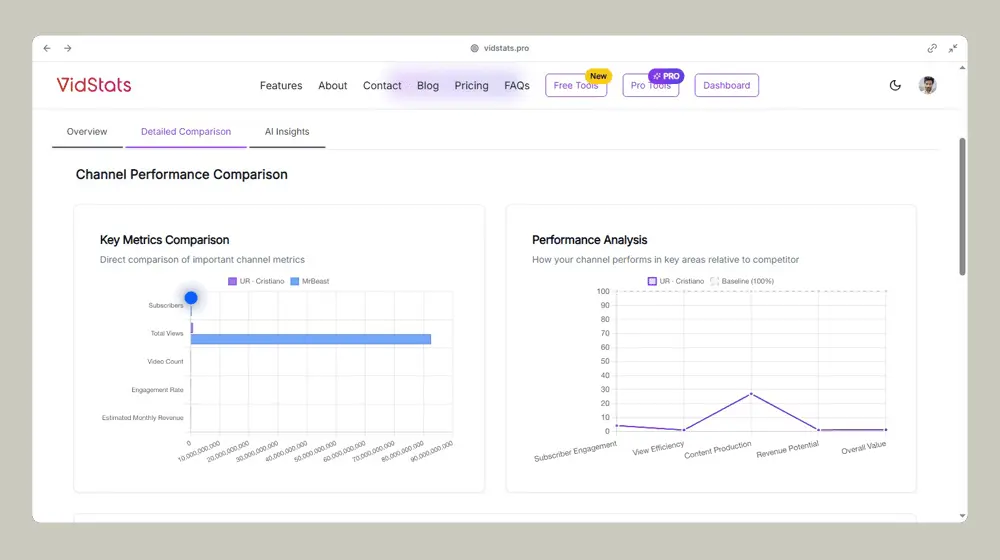Viewport: 1000px width, 560px height.
Task: Toggle UR - Cristiano legend in Key Metrics
Action: click(x=256, y=281)
